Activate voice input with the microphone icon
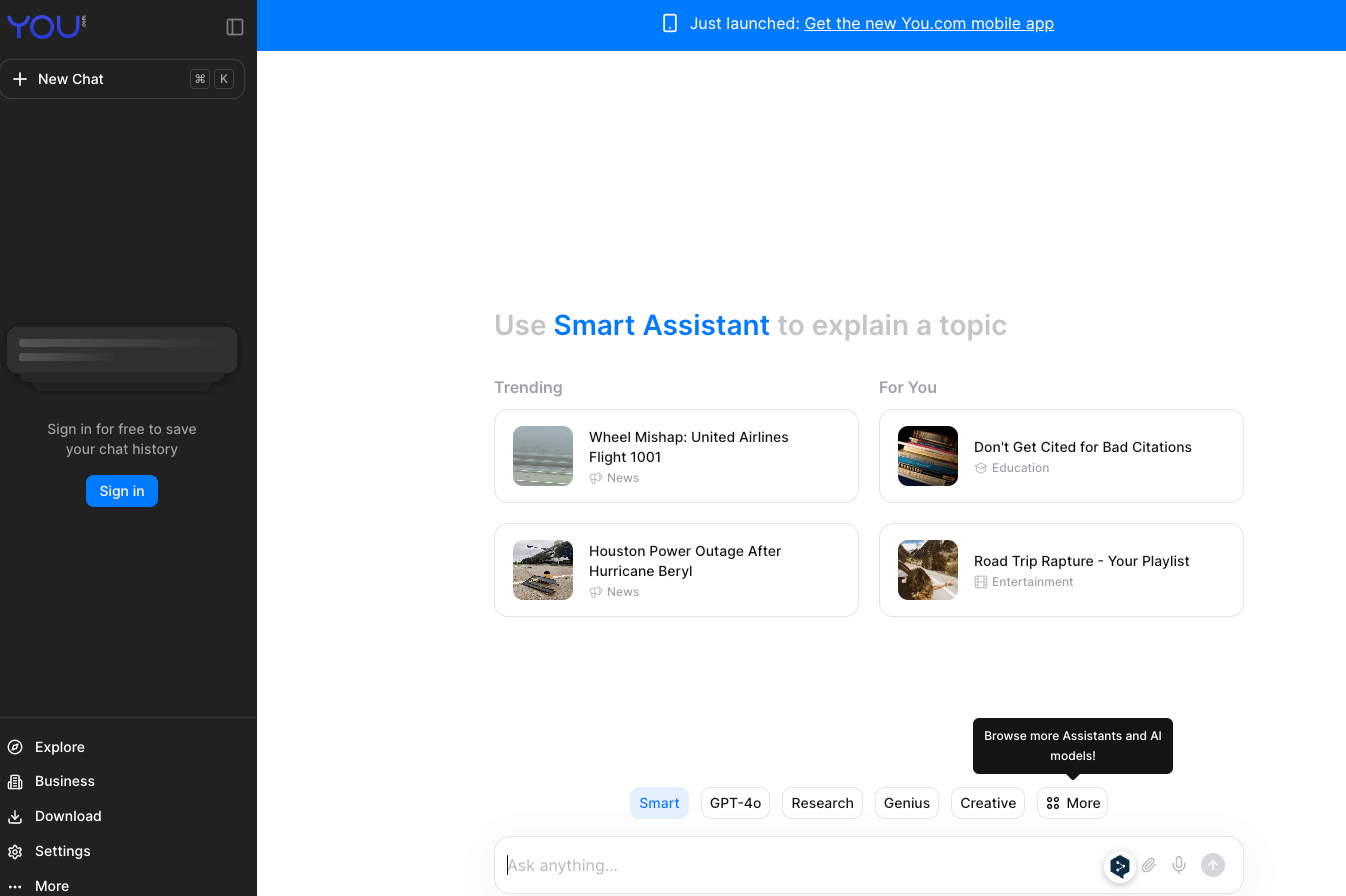 pyautogui.click(x=1178, y=865)
